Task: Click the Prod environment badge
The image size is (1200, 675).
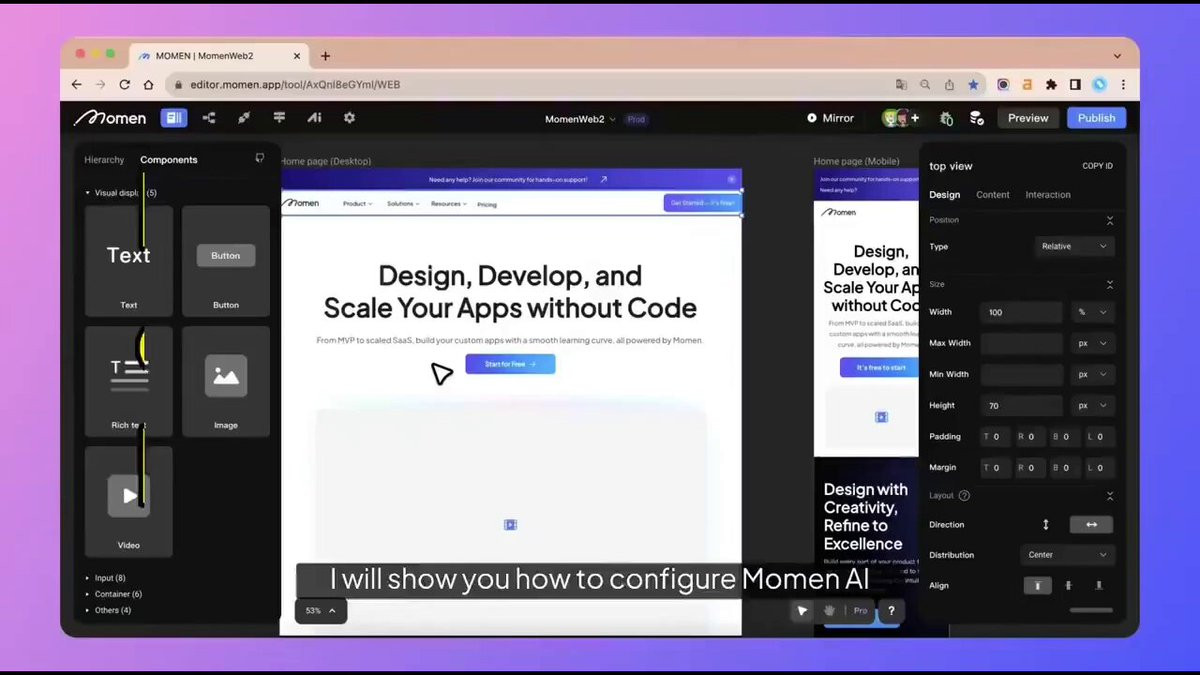Action: [636, 119]
